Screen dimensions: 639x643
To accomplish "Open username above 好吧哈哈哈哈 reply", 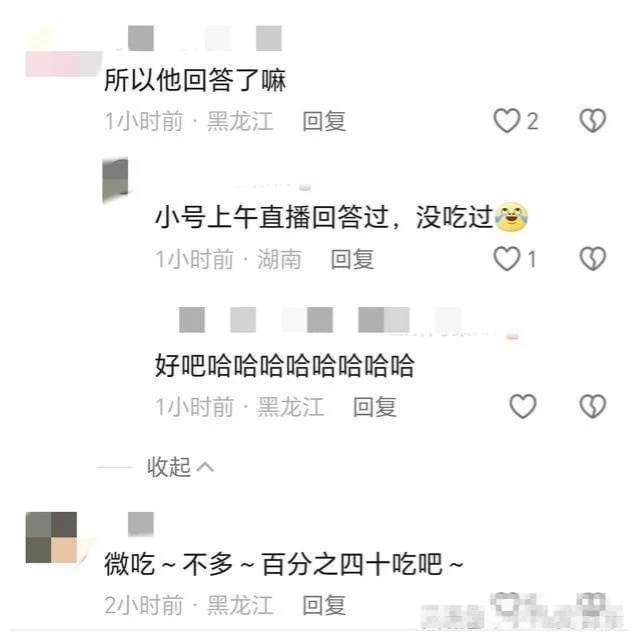I will point(320,320).
